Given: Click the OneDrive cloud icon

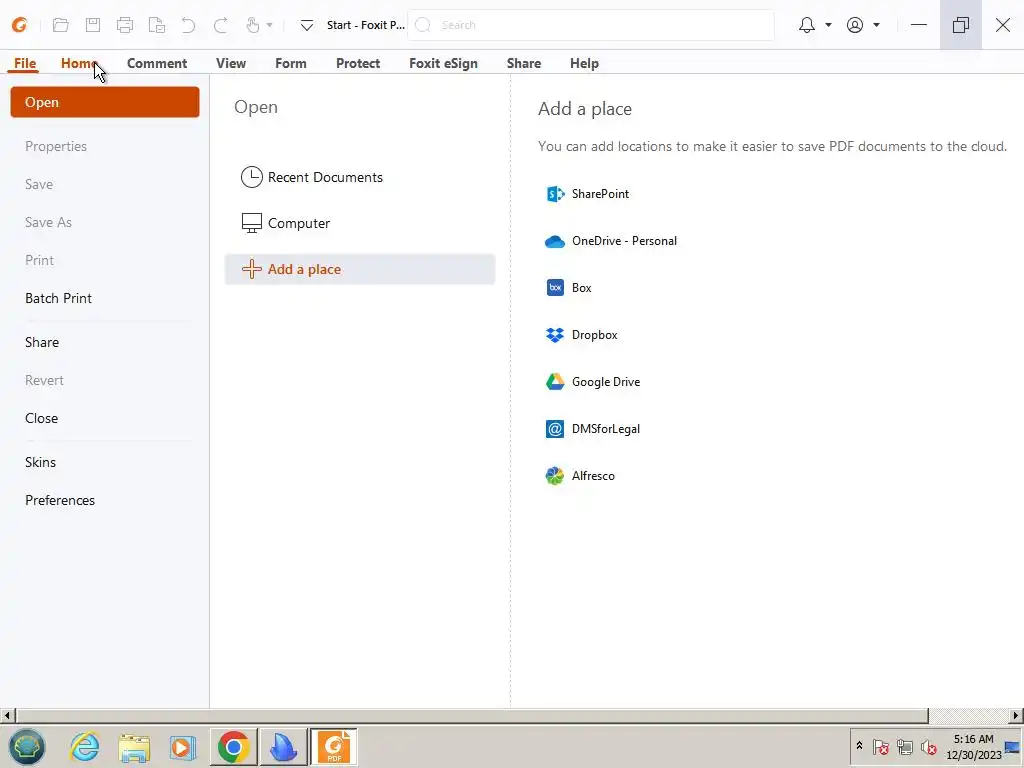Looking at the screenshot, I should tap(555, 242).
